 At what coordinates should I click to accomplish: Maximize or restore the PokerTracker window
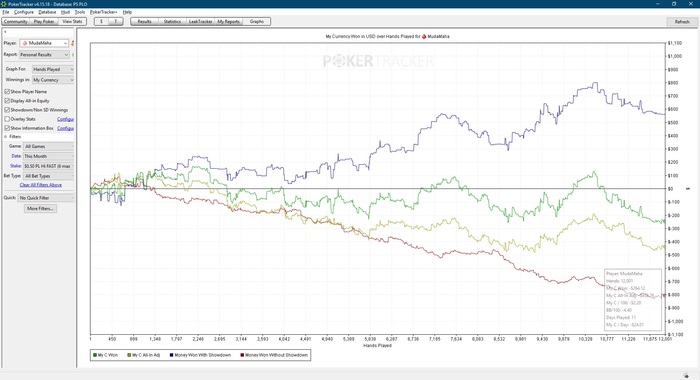coord(674,4)
